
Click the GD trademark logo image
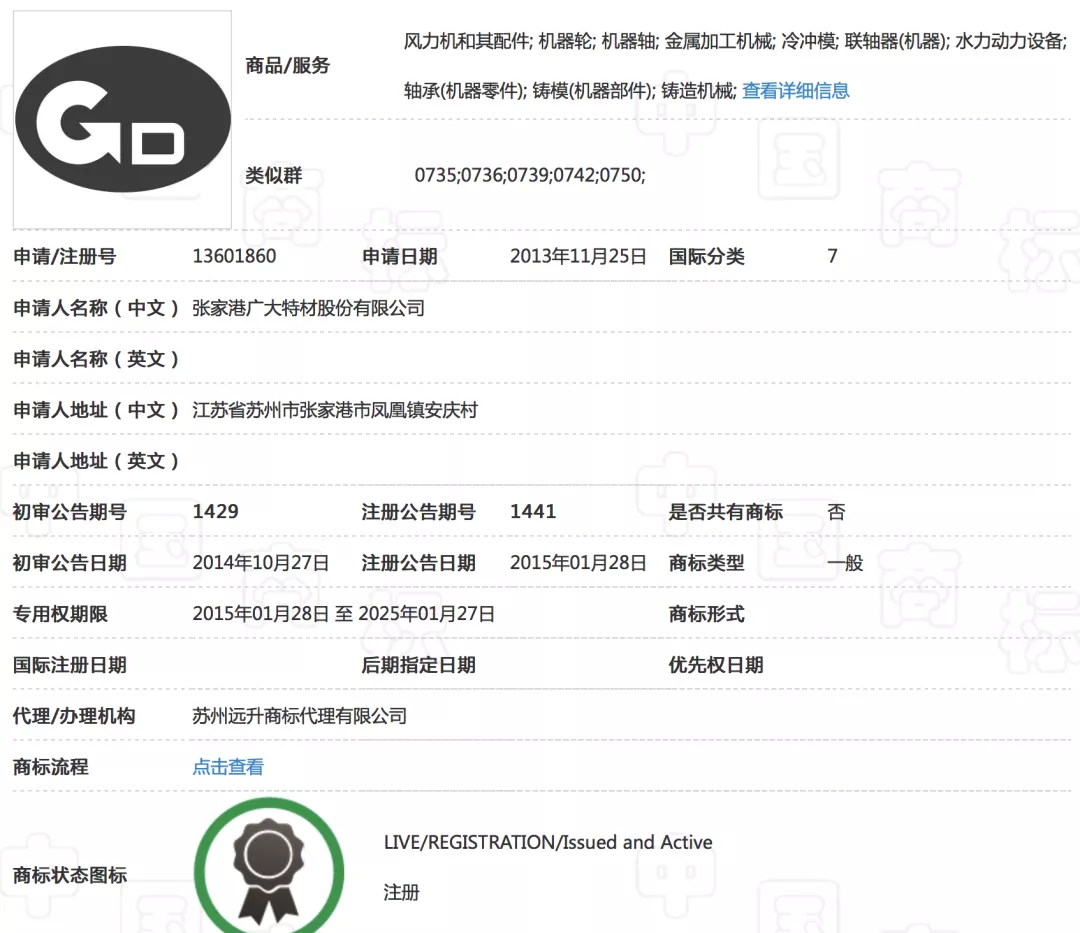[123, 119]
